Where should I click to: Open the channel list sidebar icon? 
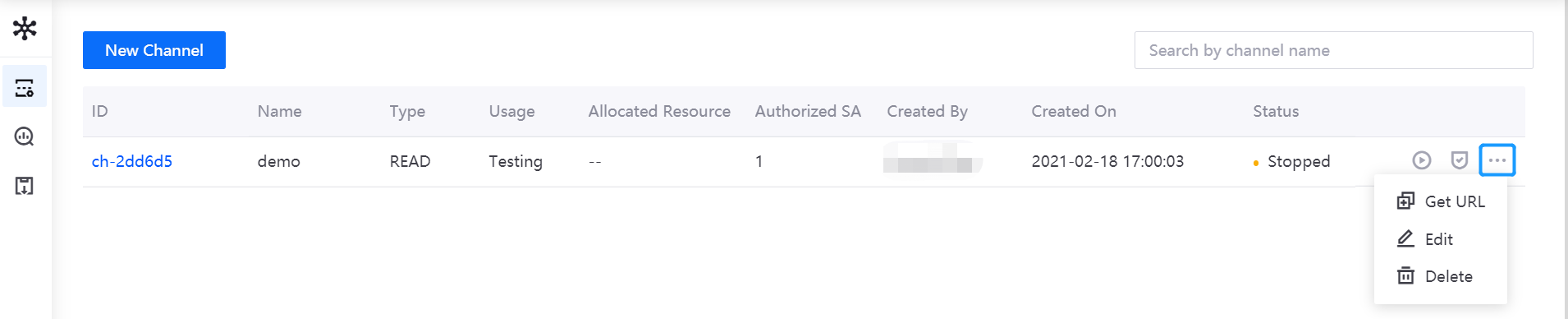pos(25,87)
